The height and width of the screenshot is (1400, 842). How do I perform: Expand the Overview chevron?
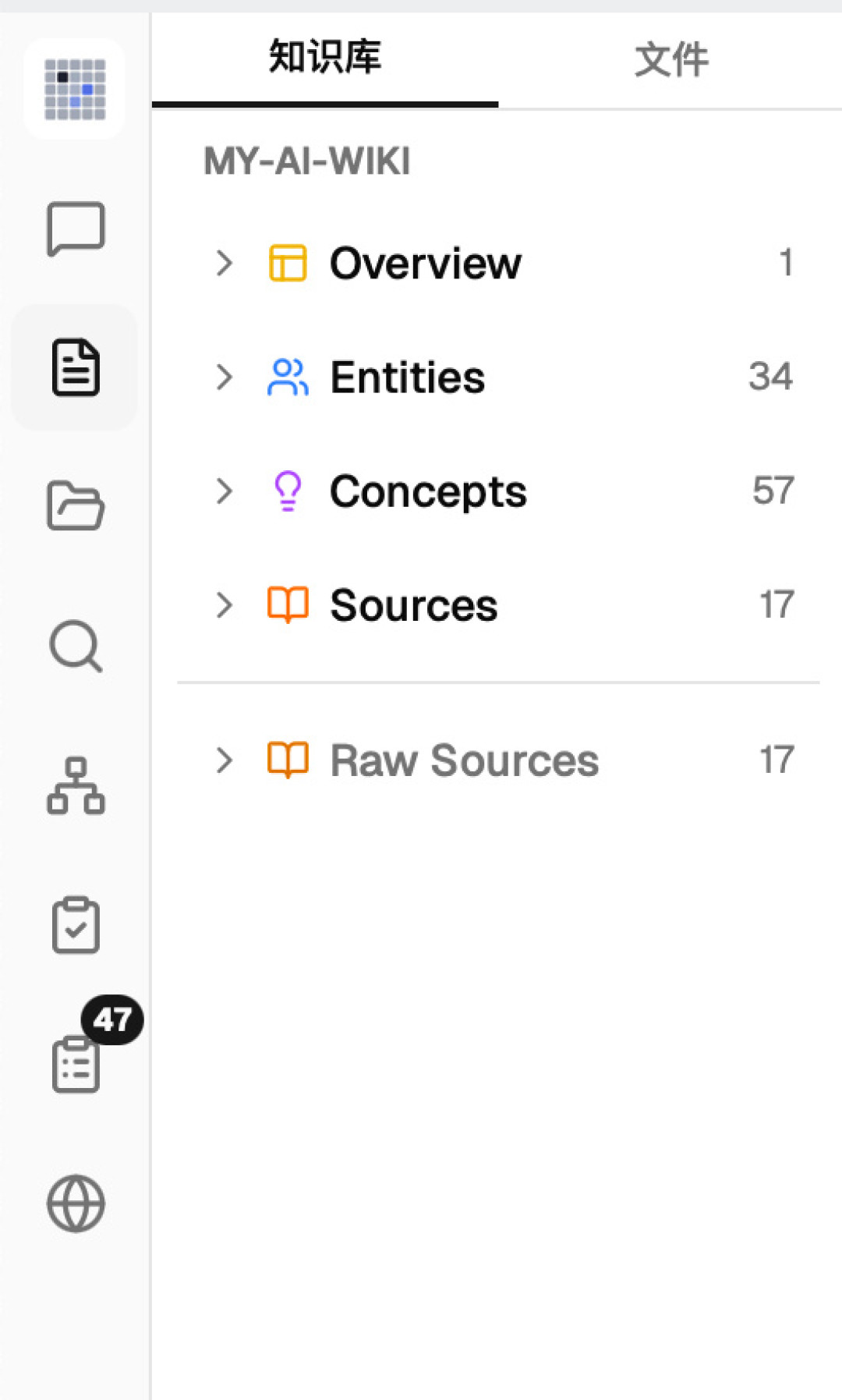(225, 264)
